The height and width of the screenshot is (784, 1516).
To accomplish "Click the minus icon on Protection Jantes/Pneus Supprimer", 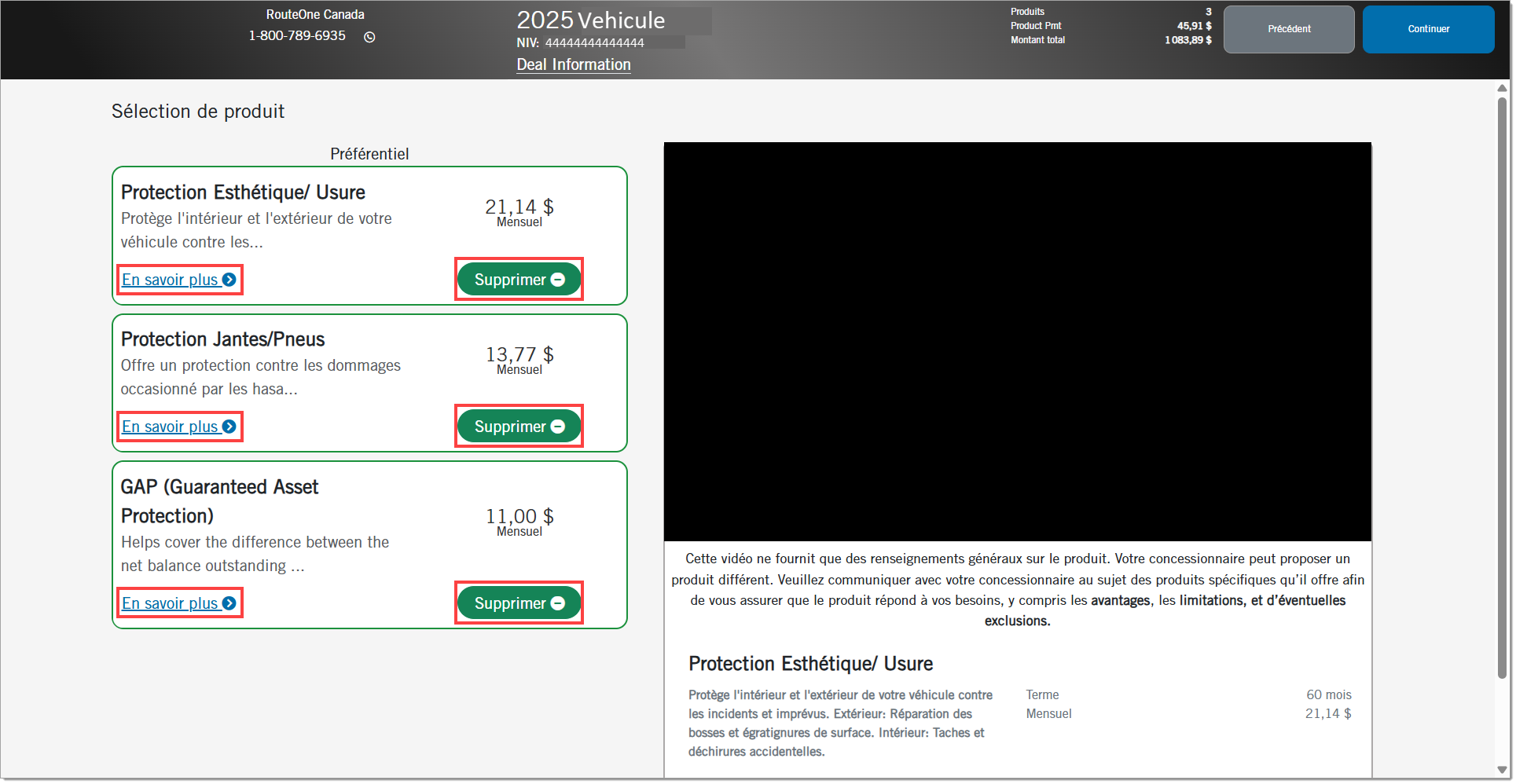I will (x=558, y=427).
